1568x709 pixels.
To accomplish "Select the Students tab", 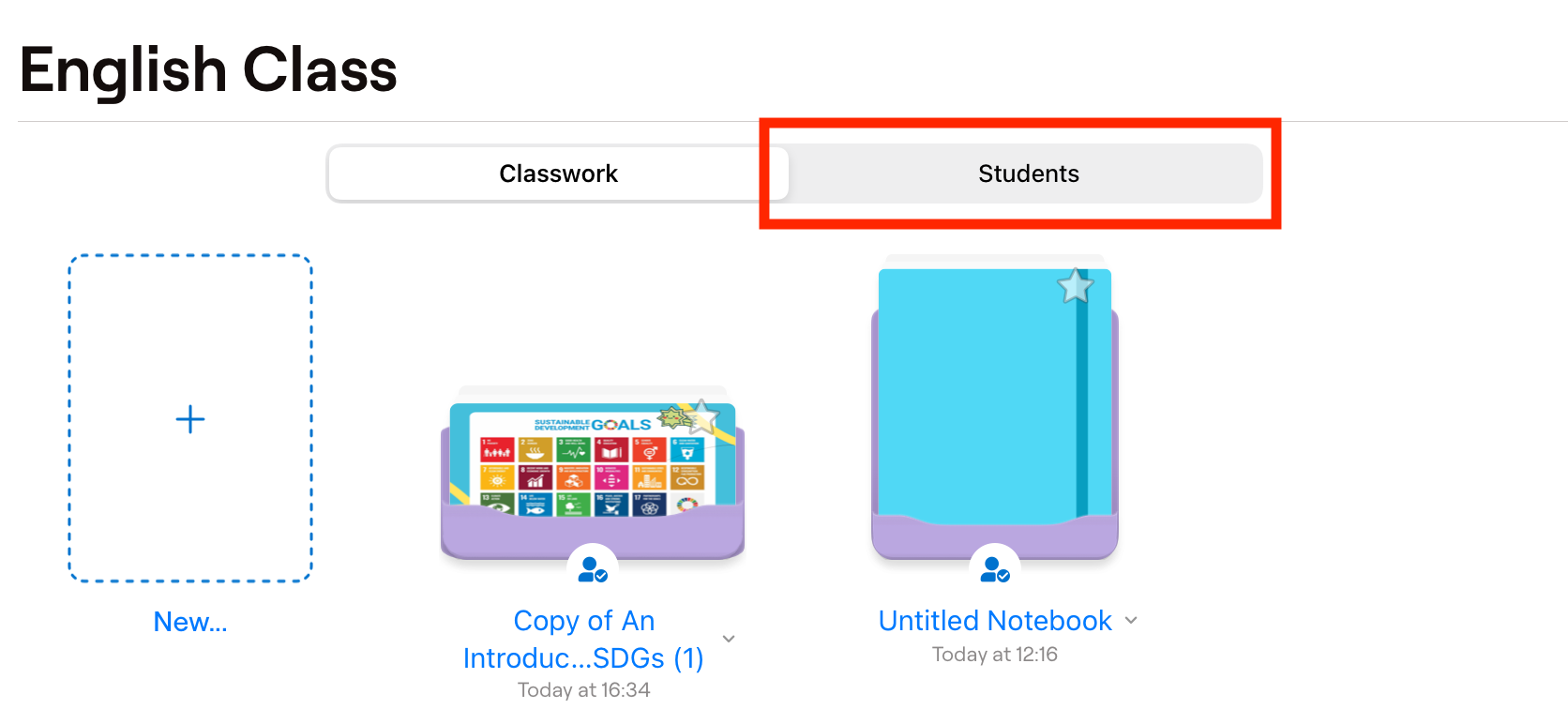I will (1028, 173).
